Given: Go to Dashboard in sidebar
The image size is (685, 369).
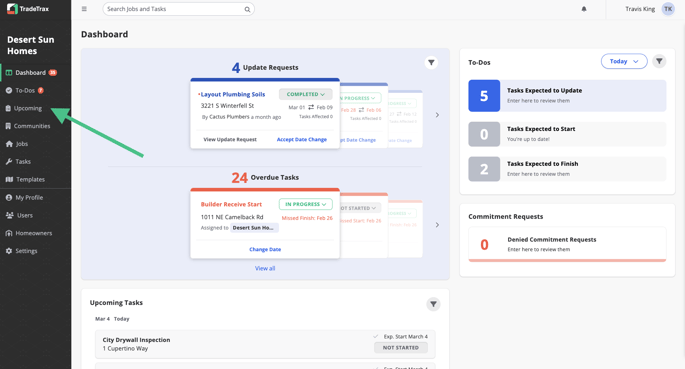Looking at the screenshot, I should [x=31, y=72].
